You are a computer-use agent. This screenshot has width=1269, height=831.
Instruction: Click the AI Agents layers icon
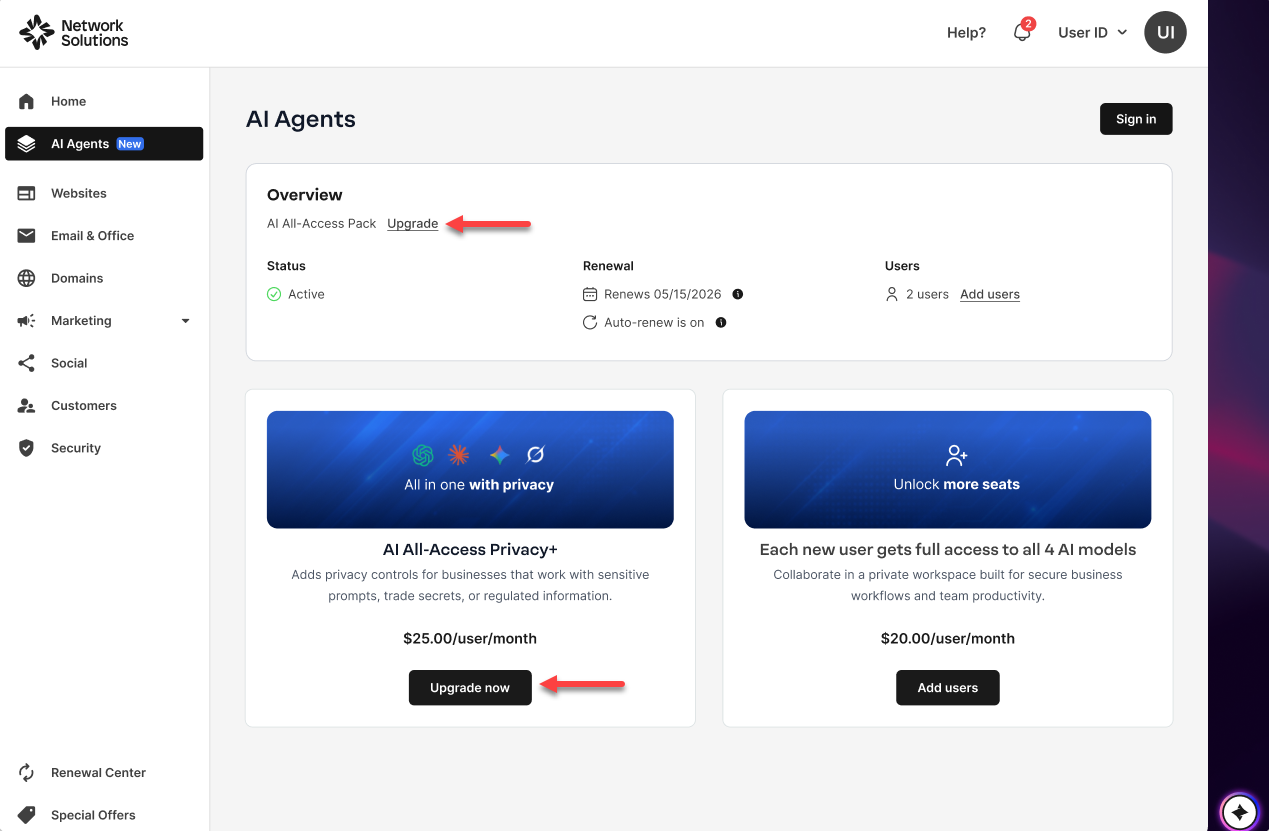[x=27, y=144]
